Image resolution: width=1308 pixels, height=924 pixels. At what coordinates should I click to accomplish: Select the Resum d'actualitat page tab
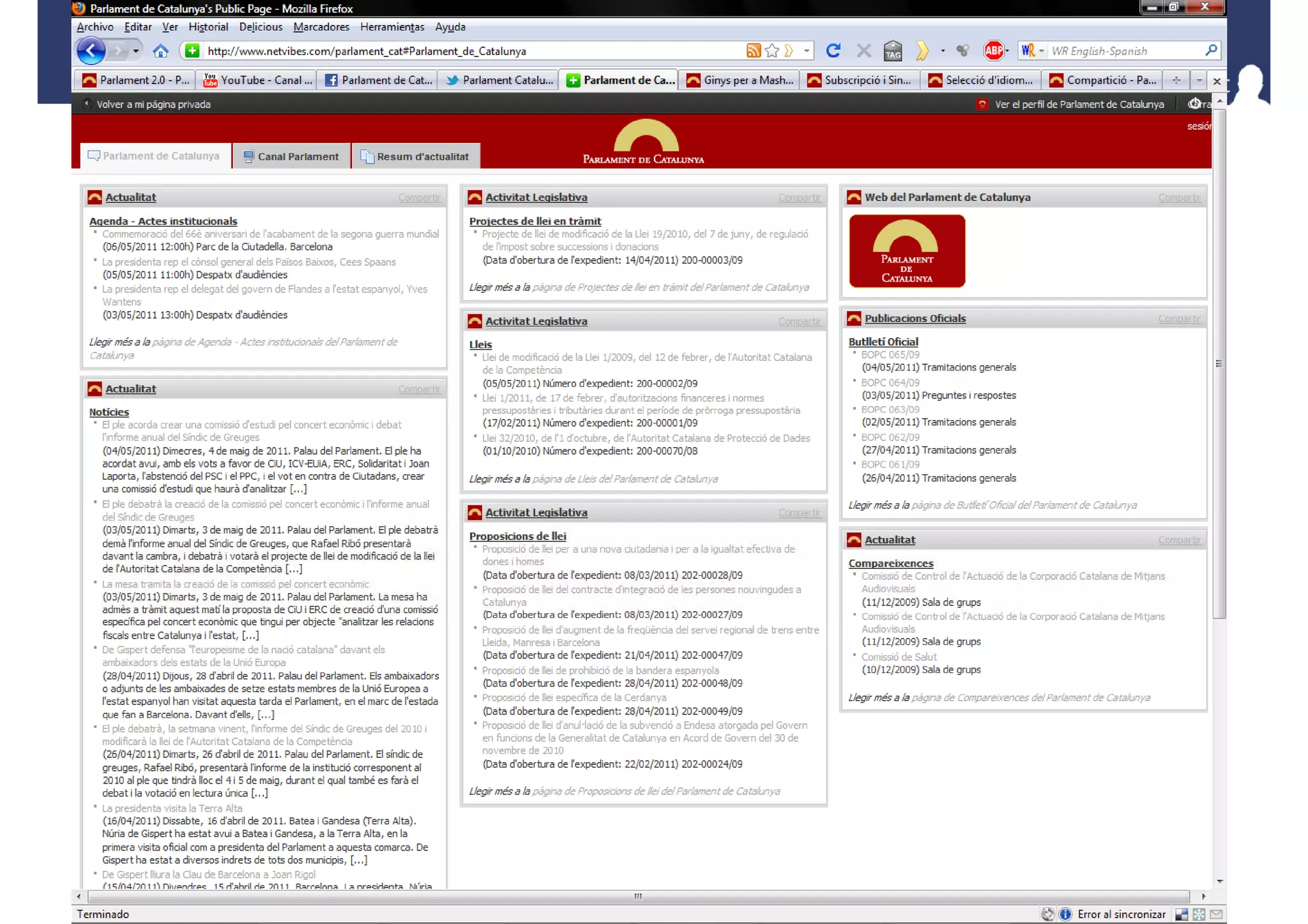[415, 156]
